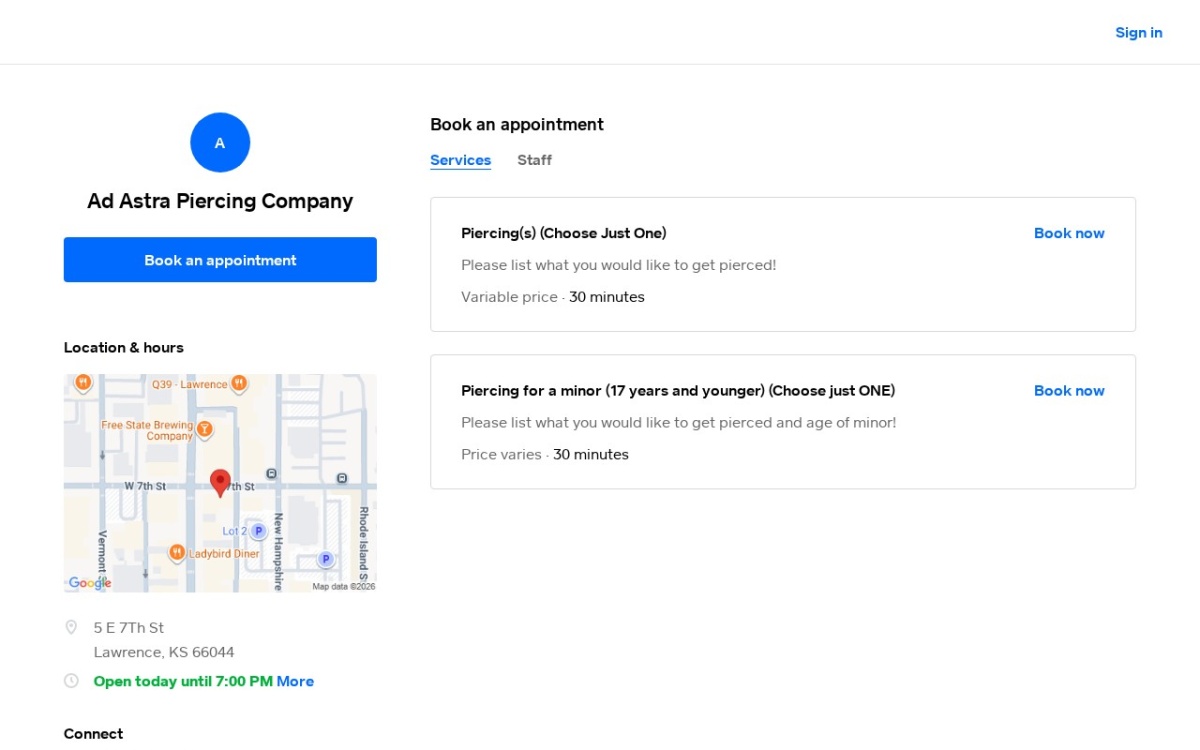Switch to the Staff tab
This screenshot has height=750, width=1200.
click(x=534, y=160)
